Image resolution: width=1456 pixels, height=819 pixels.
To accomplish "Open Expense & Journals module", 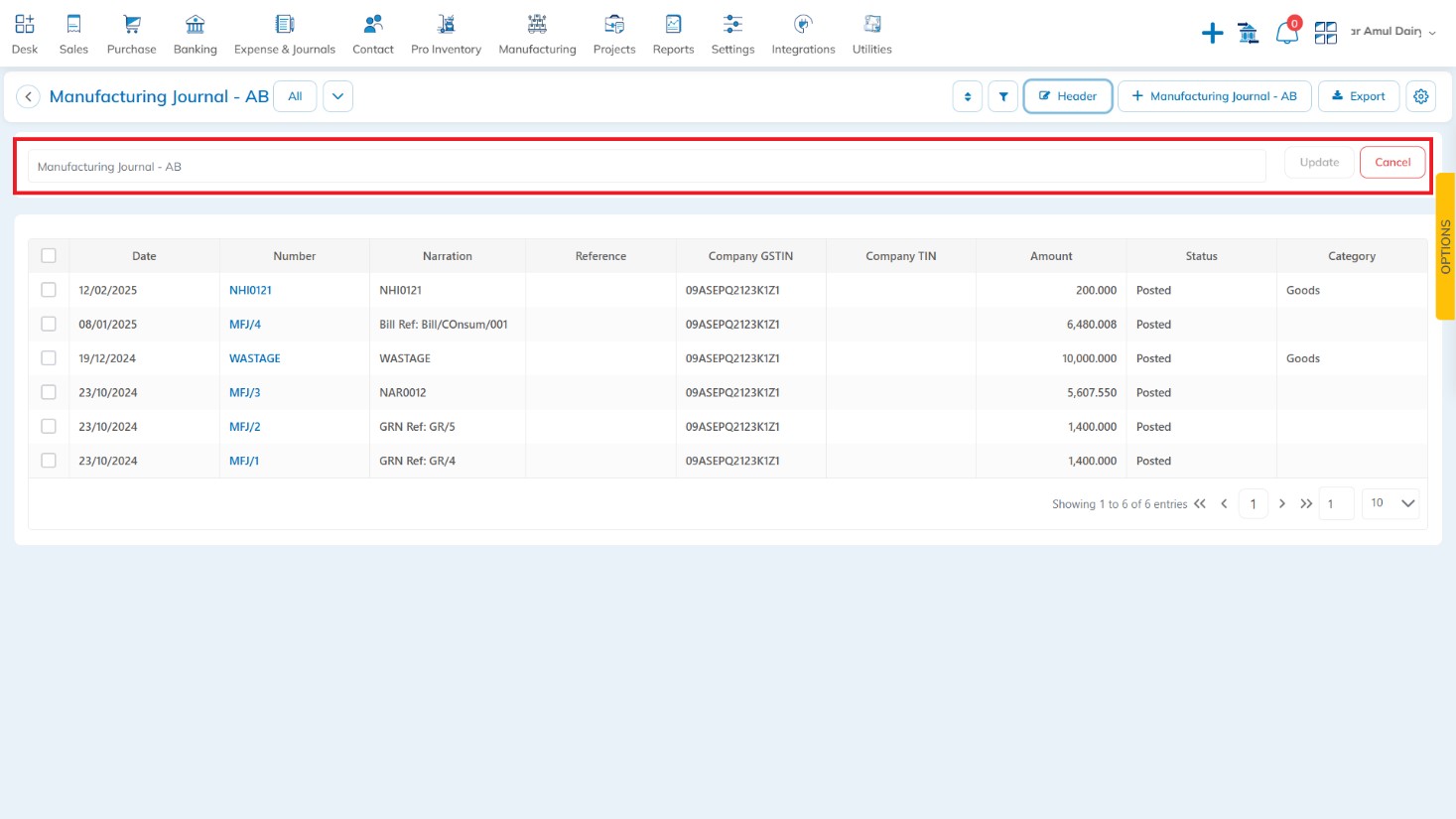I will (285, 34).
